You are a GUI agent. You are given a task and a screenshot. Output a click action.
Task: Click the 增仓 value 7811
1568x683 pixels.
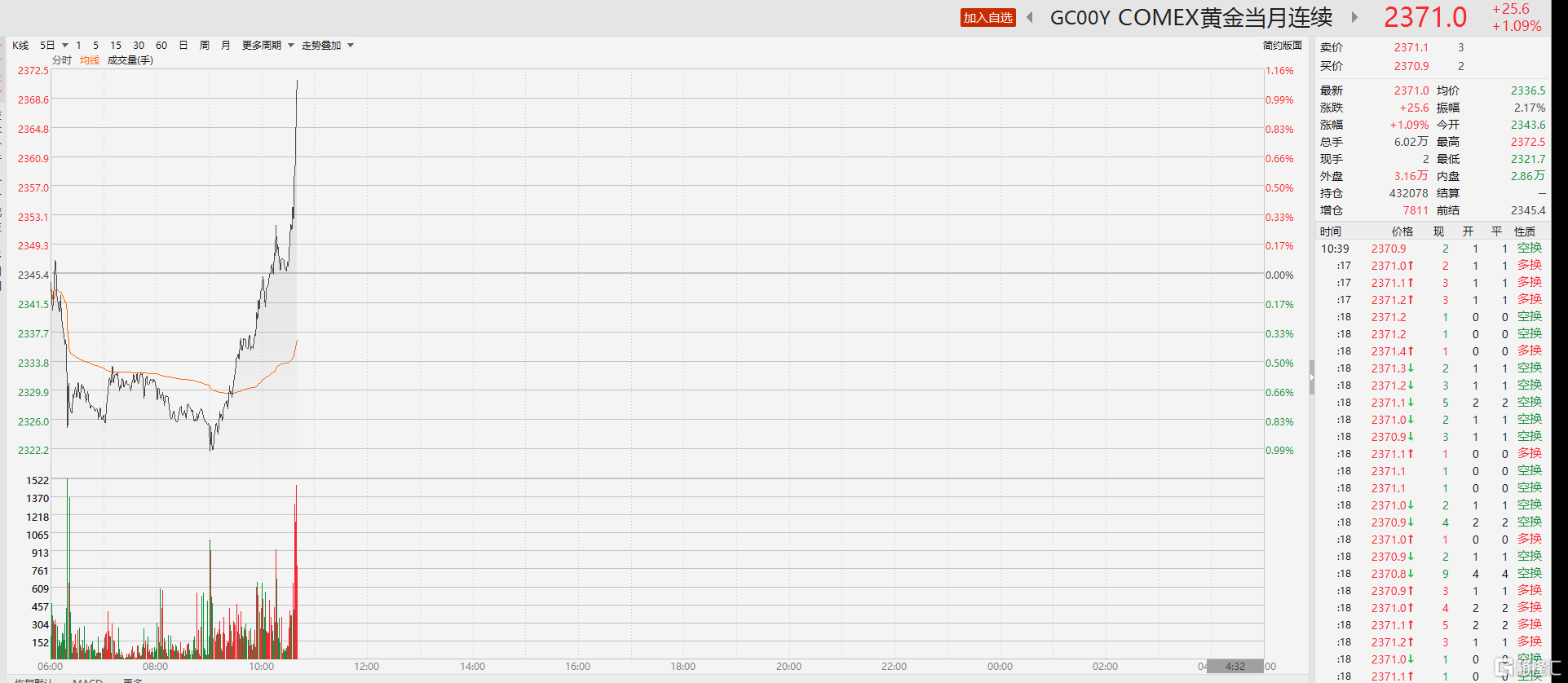[1416, 210]
